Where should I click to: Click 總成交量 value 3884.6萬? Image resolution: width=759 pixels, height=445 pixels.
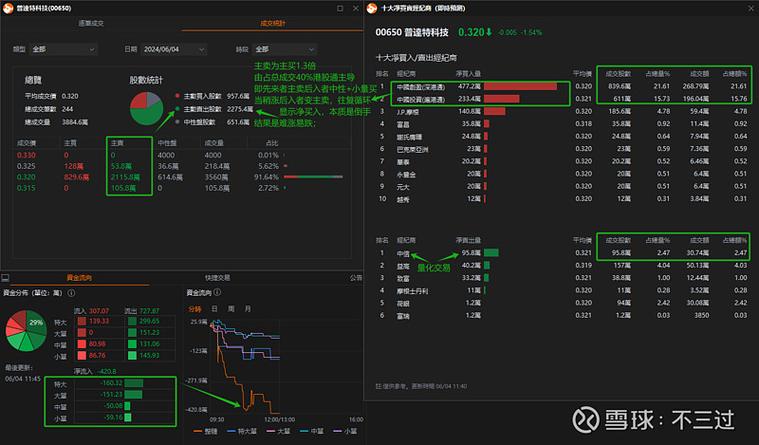(x=75, y=122)
